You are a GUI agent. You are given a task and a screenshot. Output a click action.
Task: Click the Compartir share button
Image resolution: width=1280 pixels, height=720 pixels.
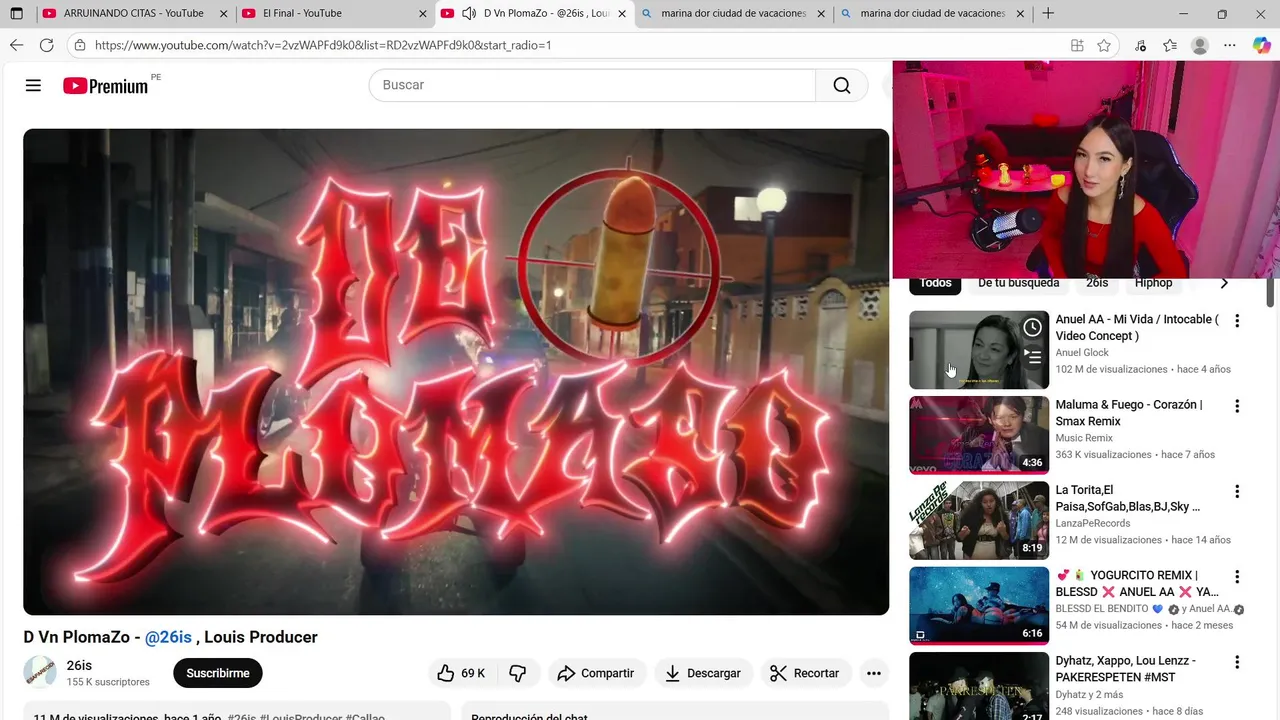[596, 673]
